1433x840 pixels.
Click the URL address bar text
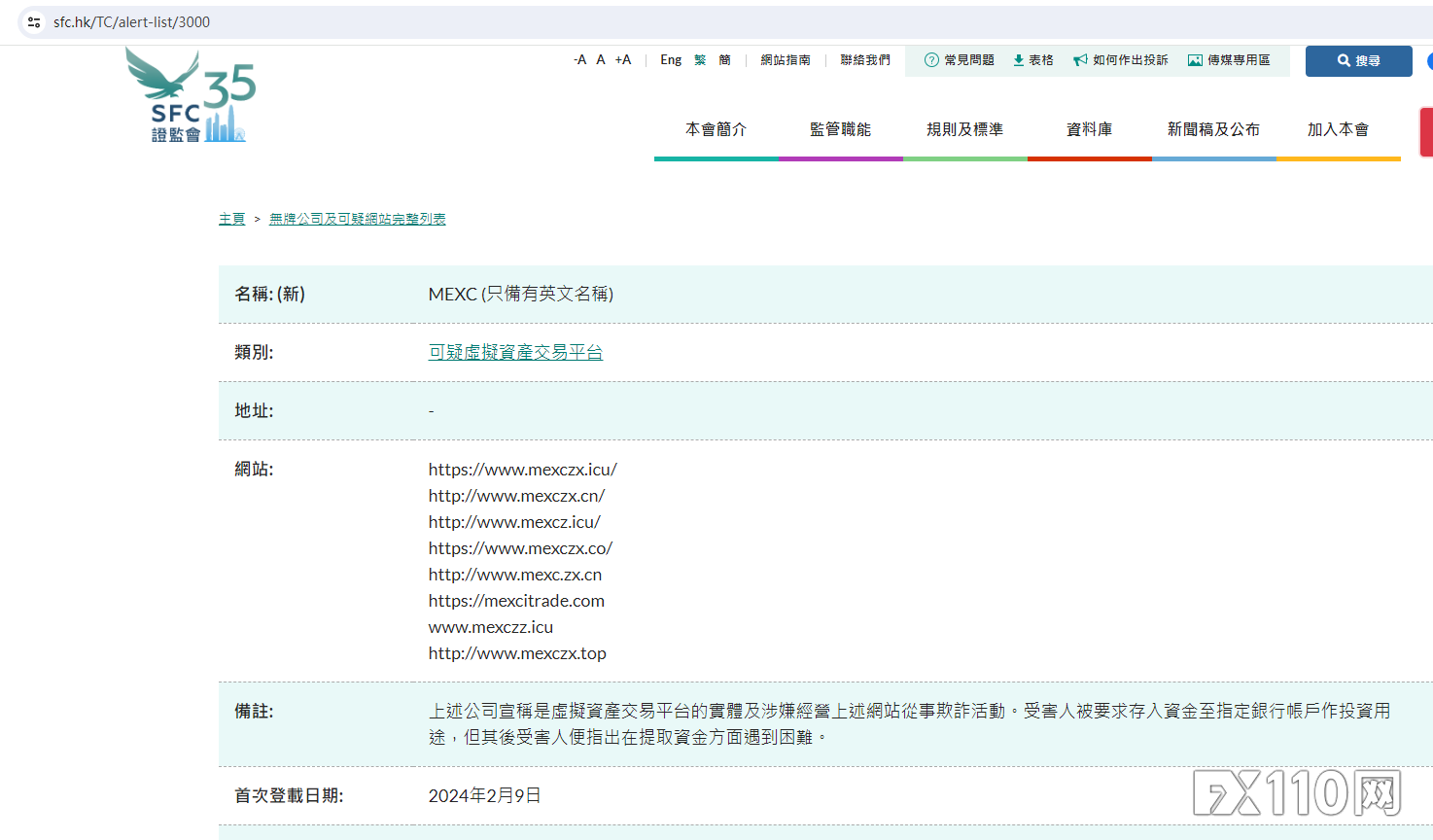coord(131,21)
